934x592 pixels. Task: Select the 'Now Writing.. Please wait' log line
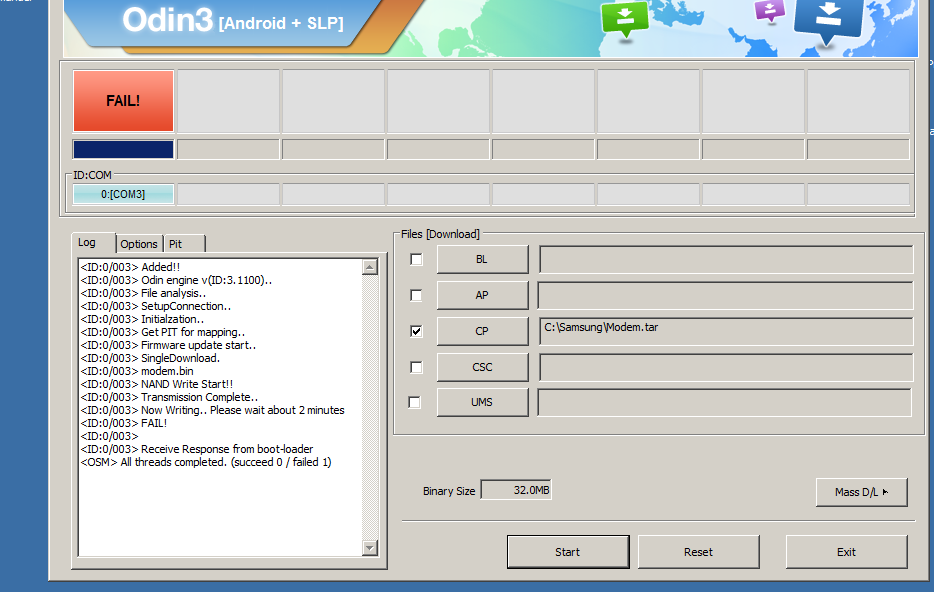tap(213, 410)
